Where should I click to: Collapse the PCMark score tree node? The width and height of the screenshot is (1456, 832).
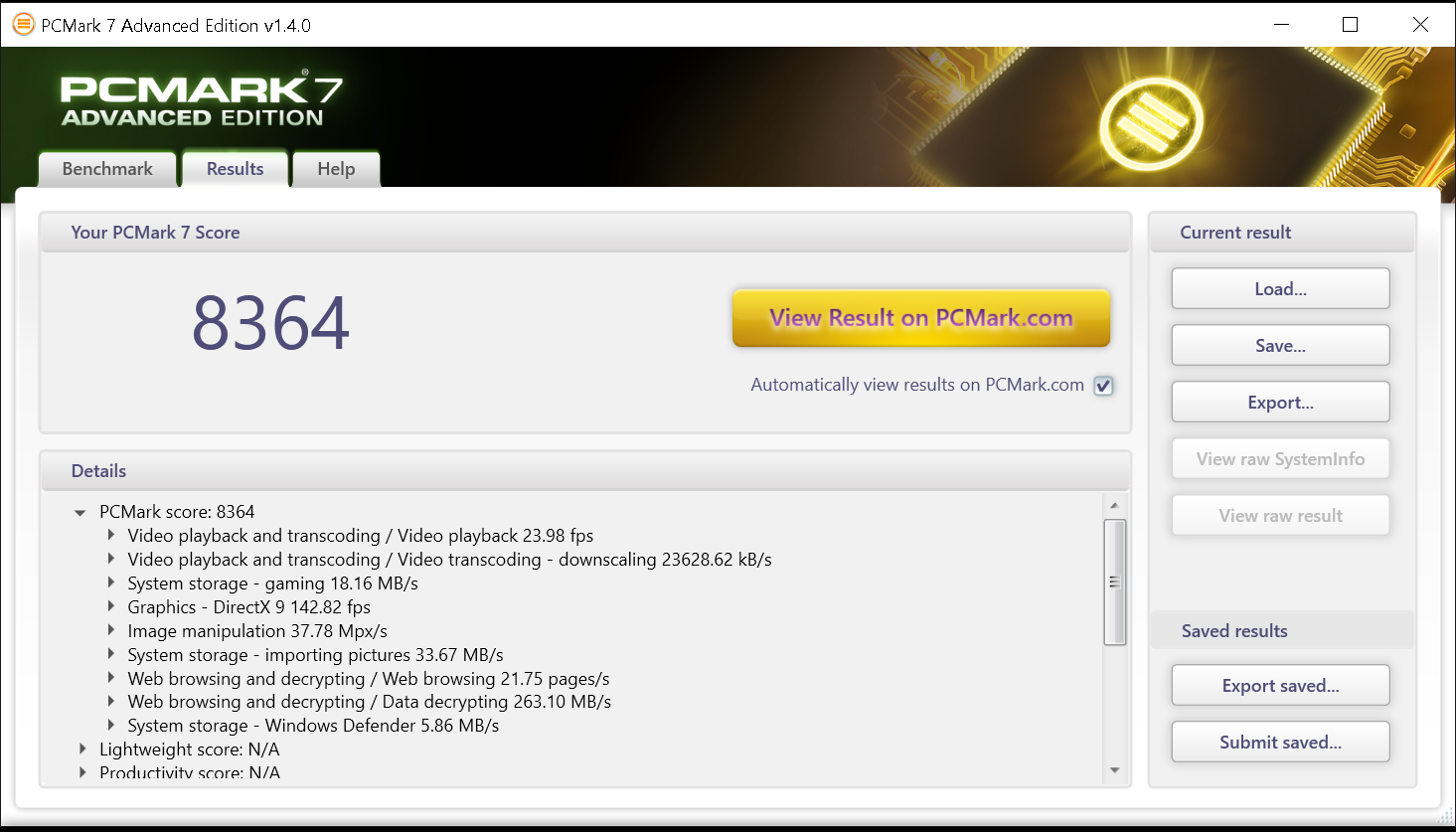pyautogui.click(x=81, y=513)
